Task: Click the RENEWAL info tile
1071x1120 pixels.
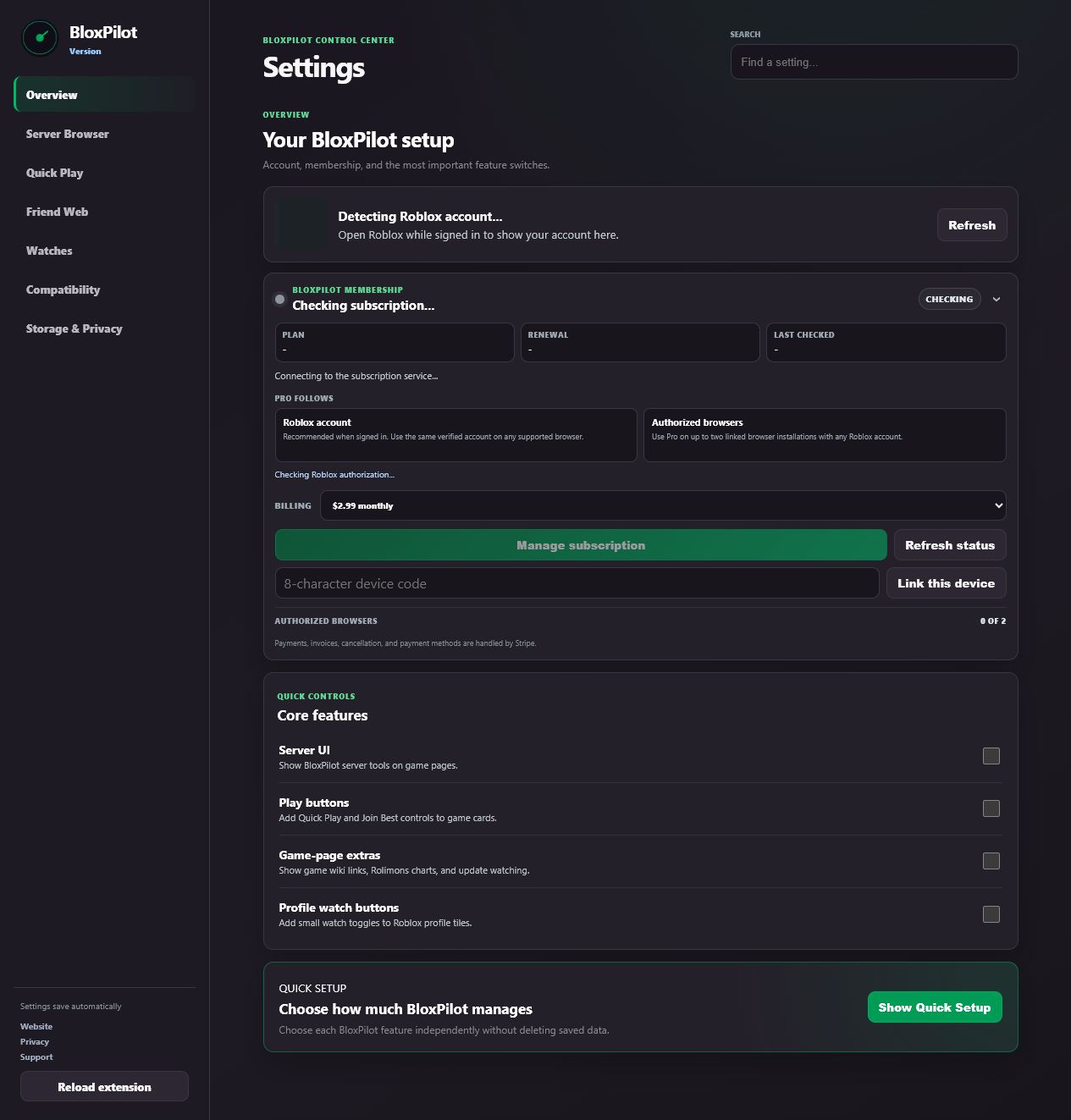Action: [x=640, y=342]
